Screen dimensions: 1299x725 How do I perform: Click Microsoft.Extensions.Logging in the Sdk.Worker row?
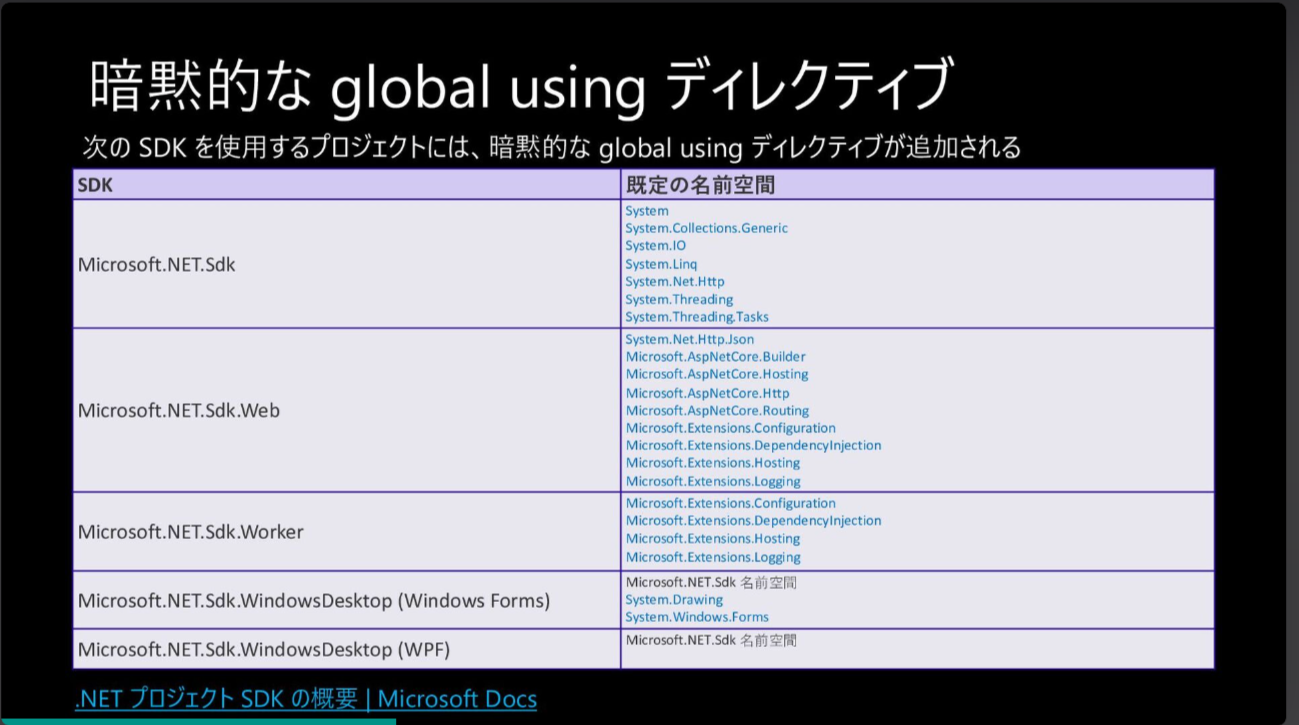tap(713, 557)
